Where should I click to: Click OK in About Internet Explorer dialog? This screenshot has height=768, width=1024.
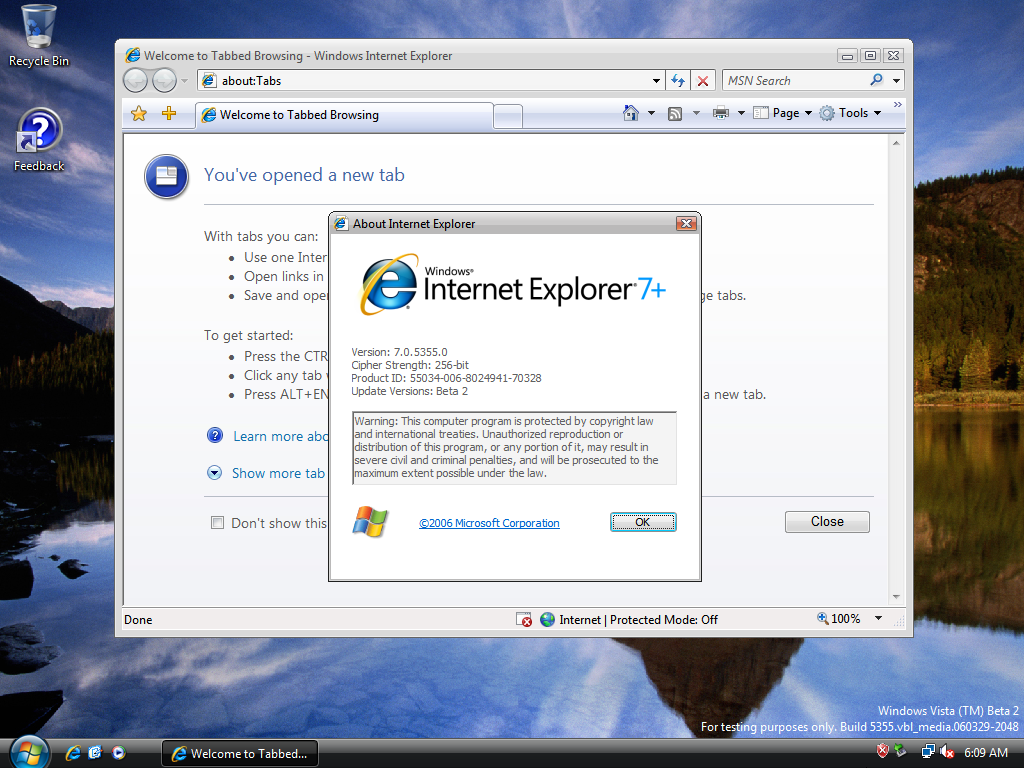tap(643, 522)
